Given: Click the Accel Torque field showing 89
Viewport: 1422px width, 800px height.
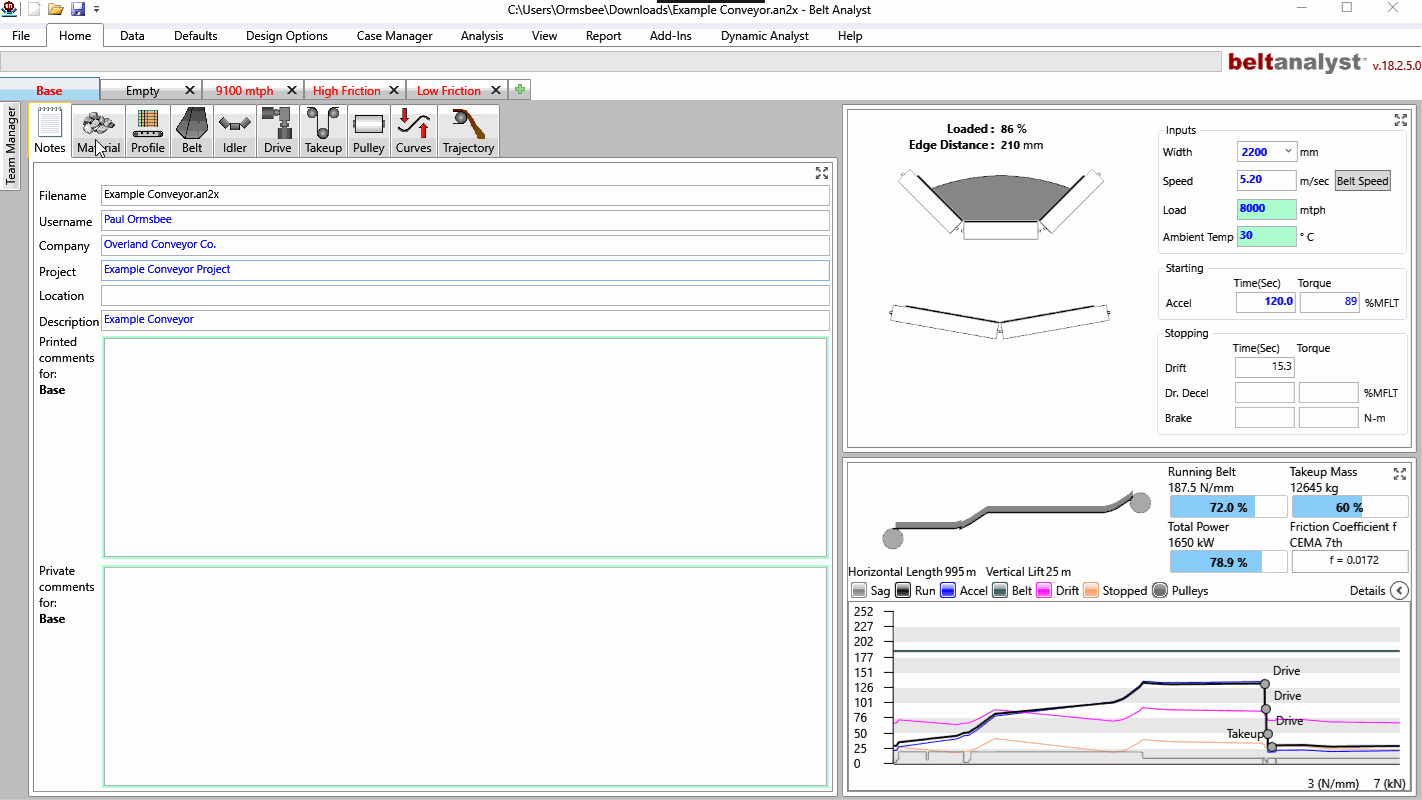Looking at the screenshot, I should coord(1329,301).
